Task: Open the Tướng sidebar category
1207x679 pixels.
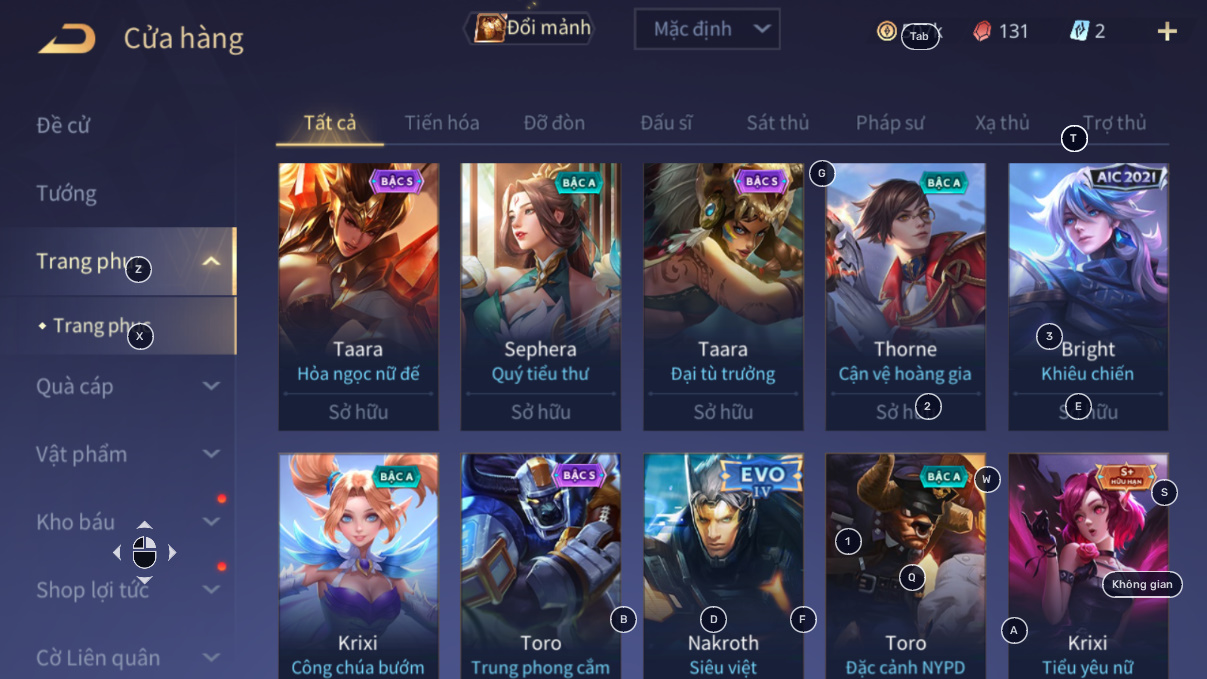Action: point(66,193)
